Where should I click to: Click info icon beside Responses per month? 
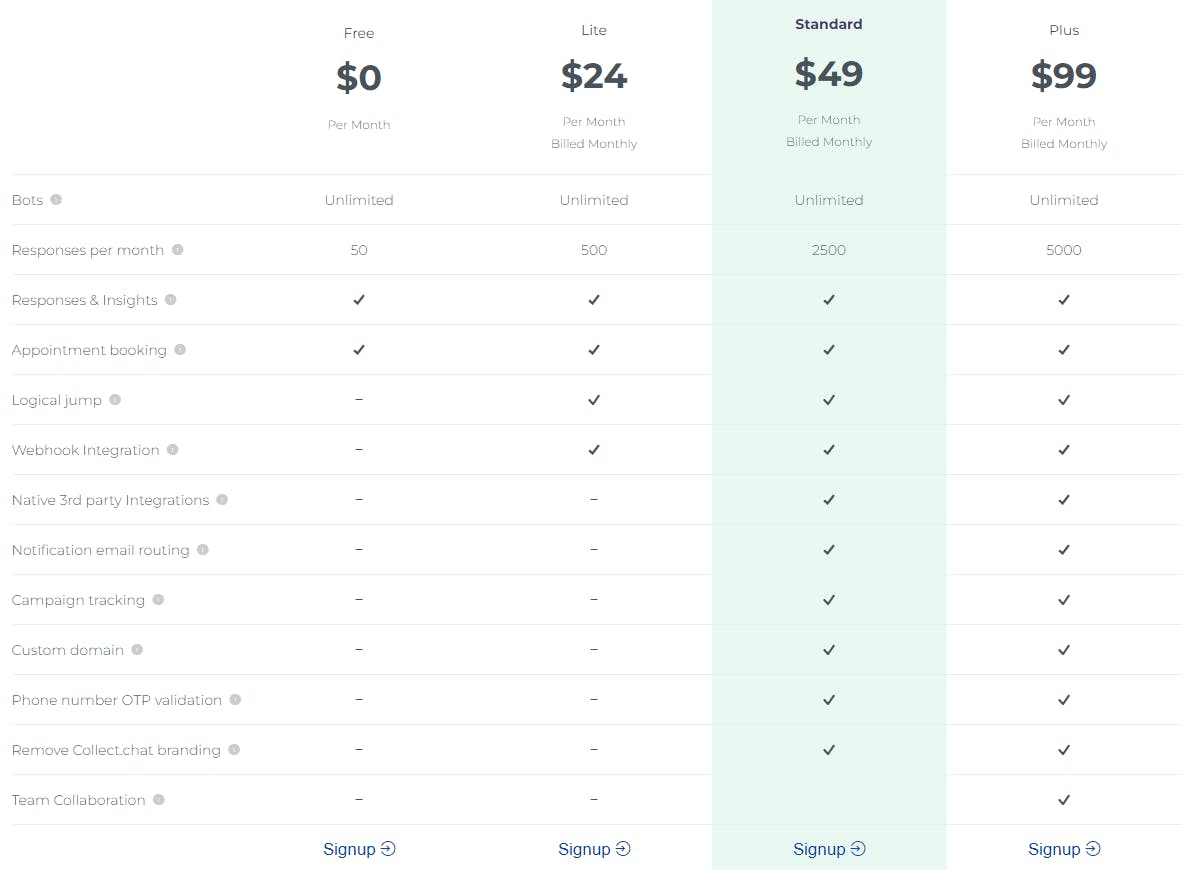pyautogui.click(x=178, y=250)
